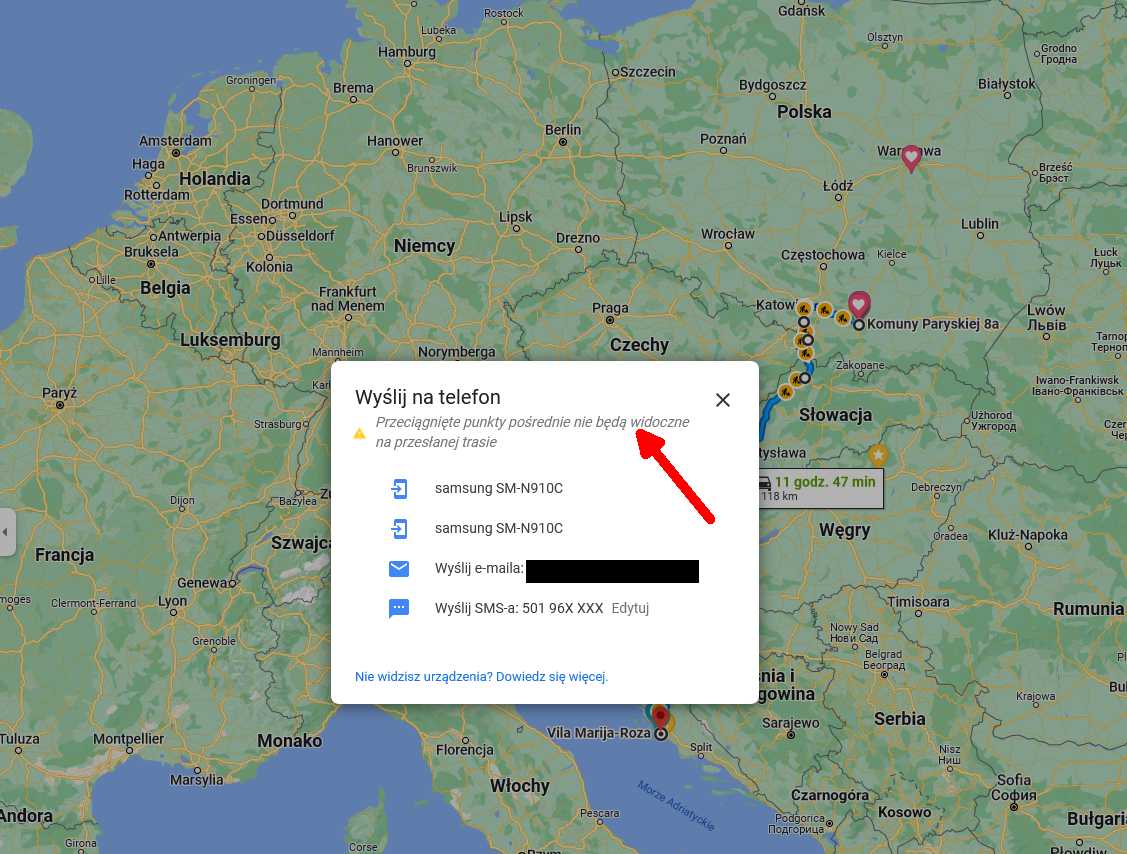This screenshot has width=1127, height=854.
Task: Select the 11 godz. 47 min route label
Action: click(x=825, y=482)
